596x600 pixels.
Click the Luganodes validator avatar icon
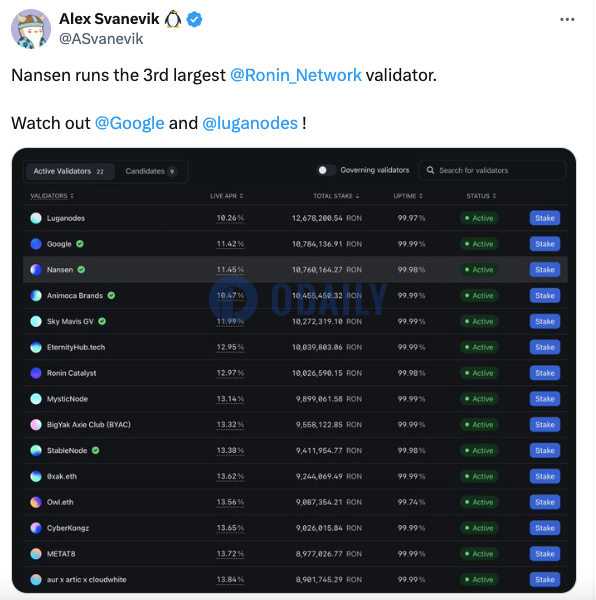pyautogui.click(x=36, y=218)
